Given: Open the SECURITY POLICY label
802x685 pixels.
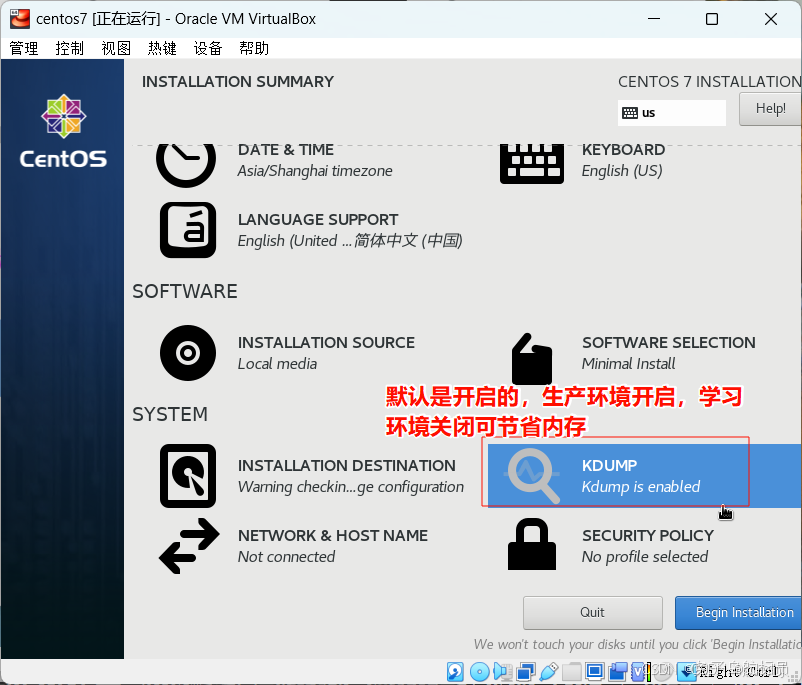Looking at the screenshot, I should pos(648,536).
